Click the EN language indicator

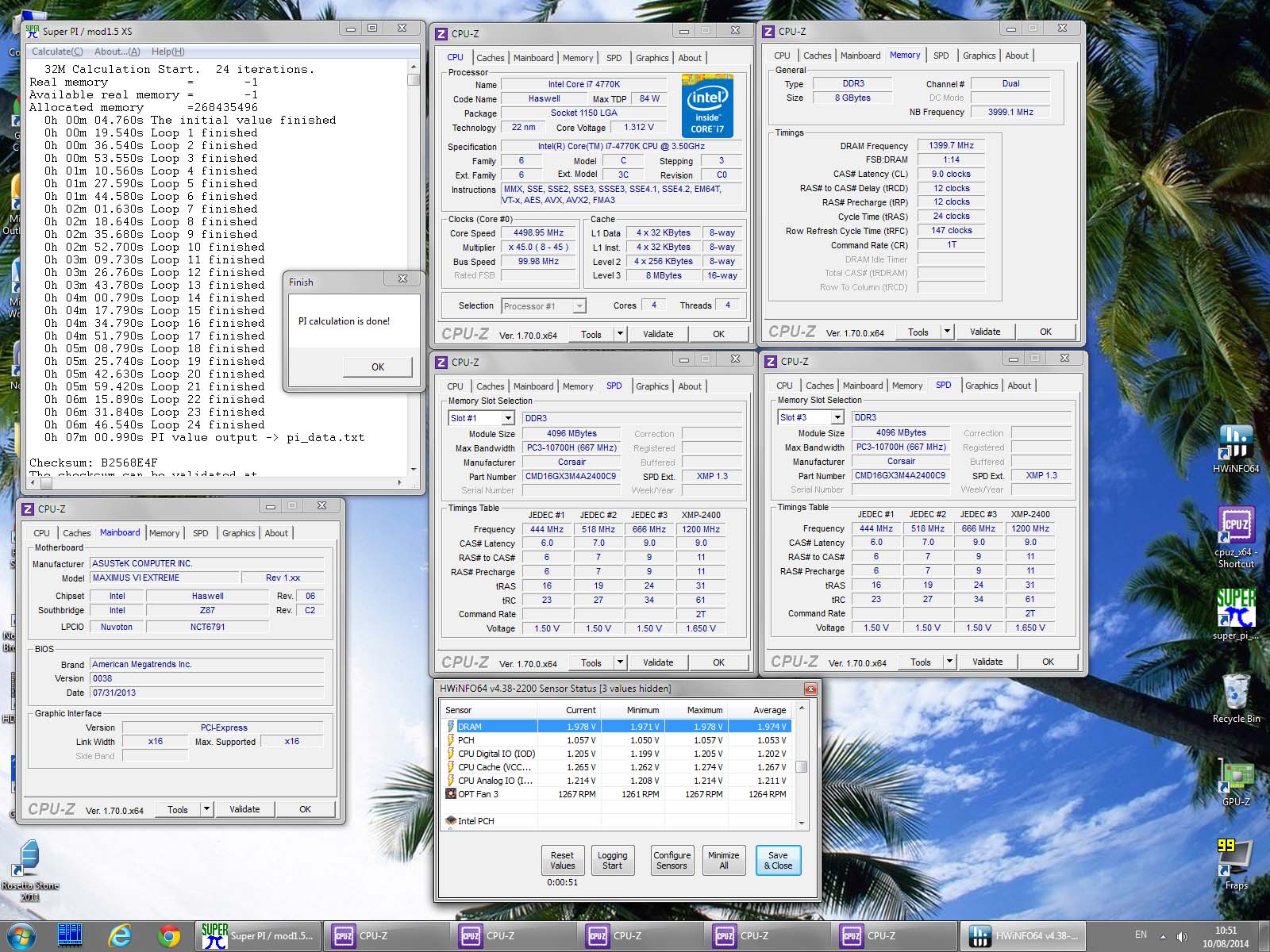tap(1141, 935)
